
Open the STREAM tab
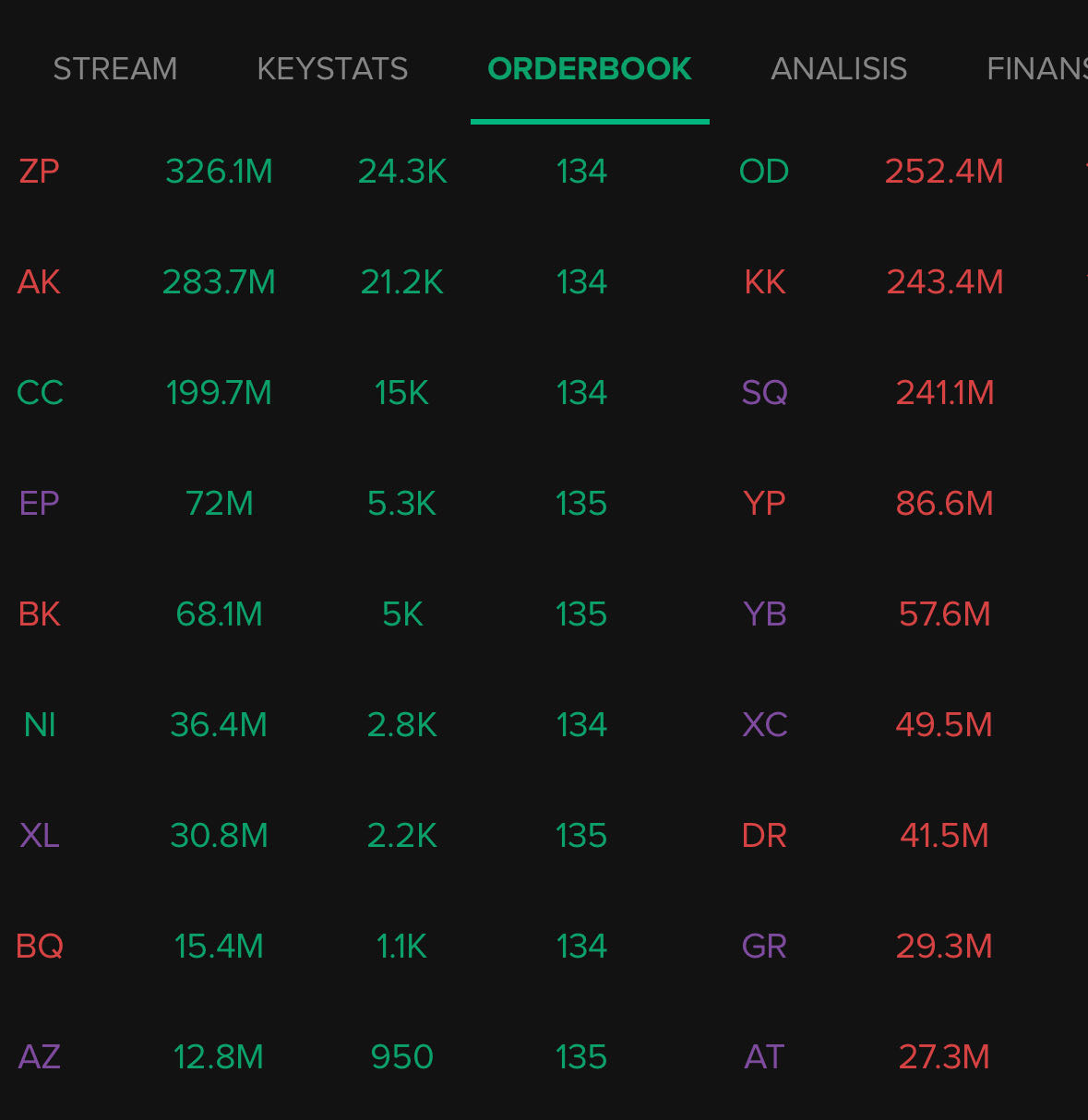tap(115, 69)
